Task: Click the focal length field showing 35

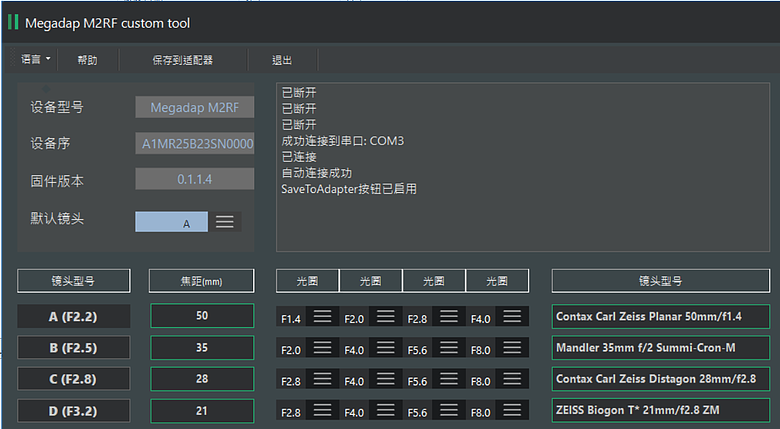Action: [x=202, y=347]
